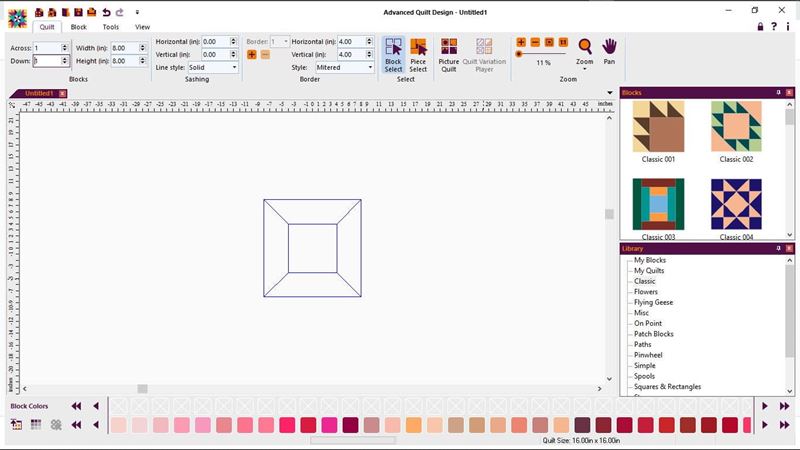This screenshot has width=800, height=450.
Task: Select Flying Geese in Library
Action: 653,302
